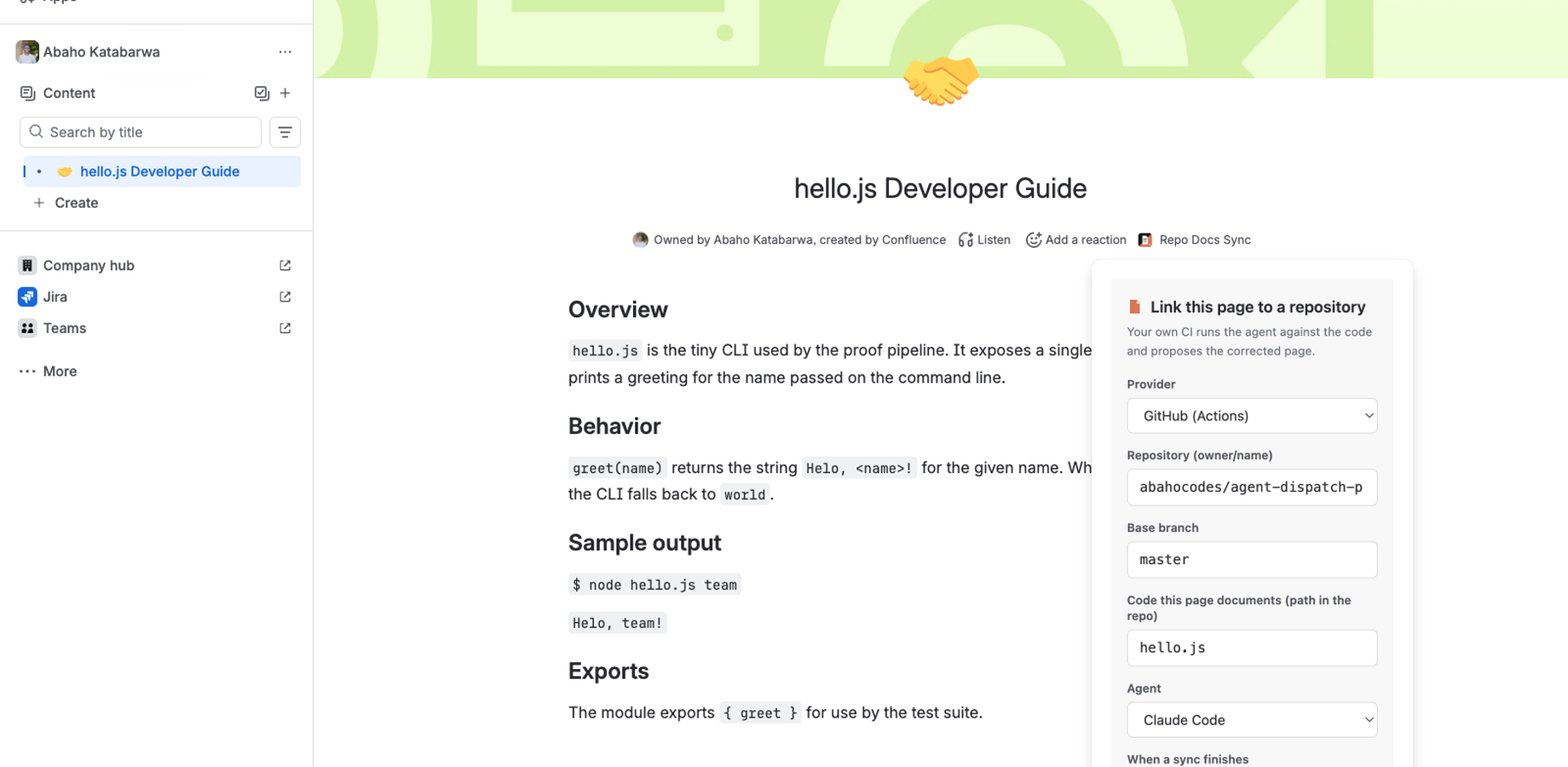The width and height of the screenshot is (1568, 767).
Task: Click the Overview heading
Action: (618, 309)
